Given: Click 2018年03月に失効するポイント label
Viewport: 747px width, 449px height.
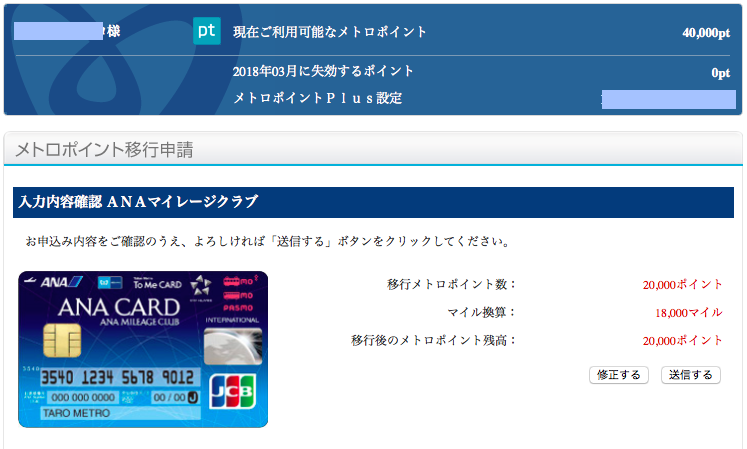Looking at the screenshot, I should [323, 71].
